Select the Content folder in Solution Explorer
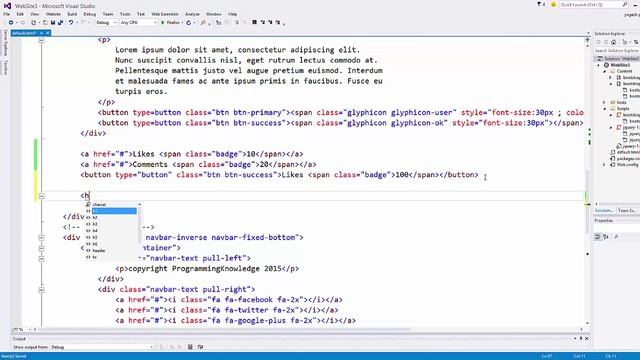 click(624, 71)
